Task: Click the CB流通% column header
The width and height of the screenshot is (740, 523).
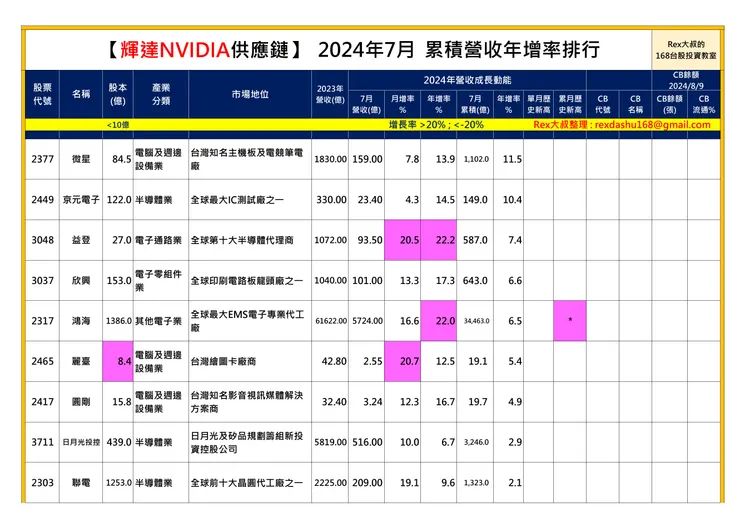Action: tap(704, 104)
